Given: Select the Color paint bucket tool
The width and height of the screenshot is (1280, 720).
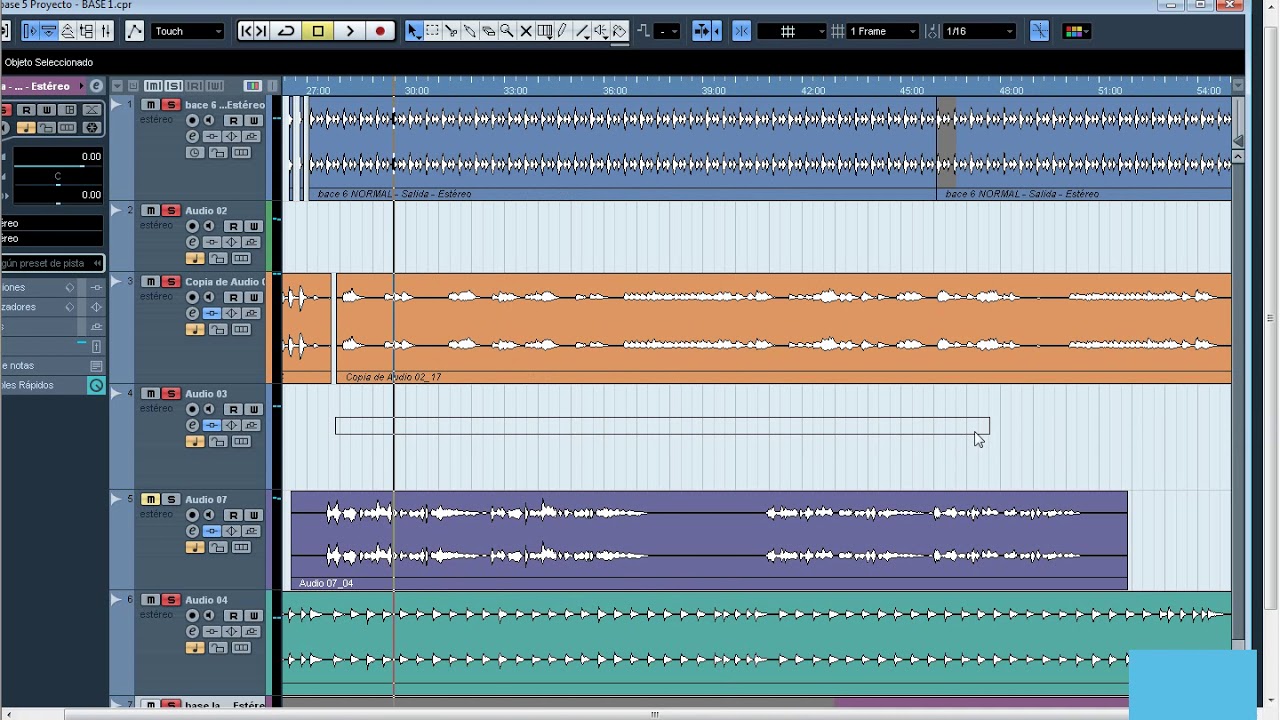Looking at the screenshot, I should tap(620, 31).
